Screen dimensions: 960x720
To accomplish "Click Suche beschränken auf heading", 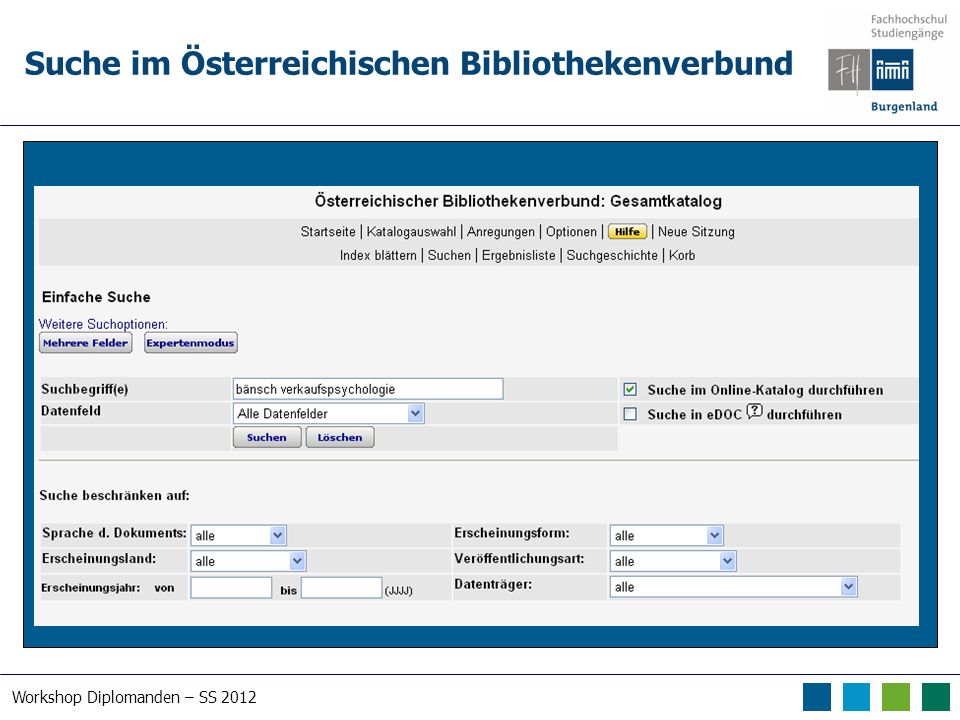I will coord(114,495).
